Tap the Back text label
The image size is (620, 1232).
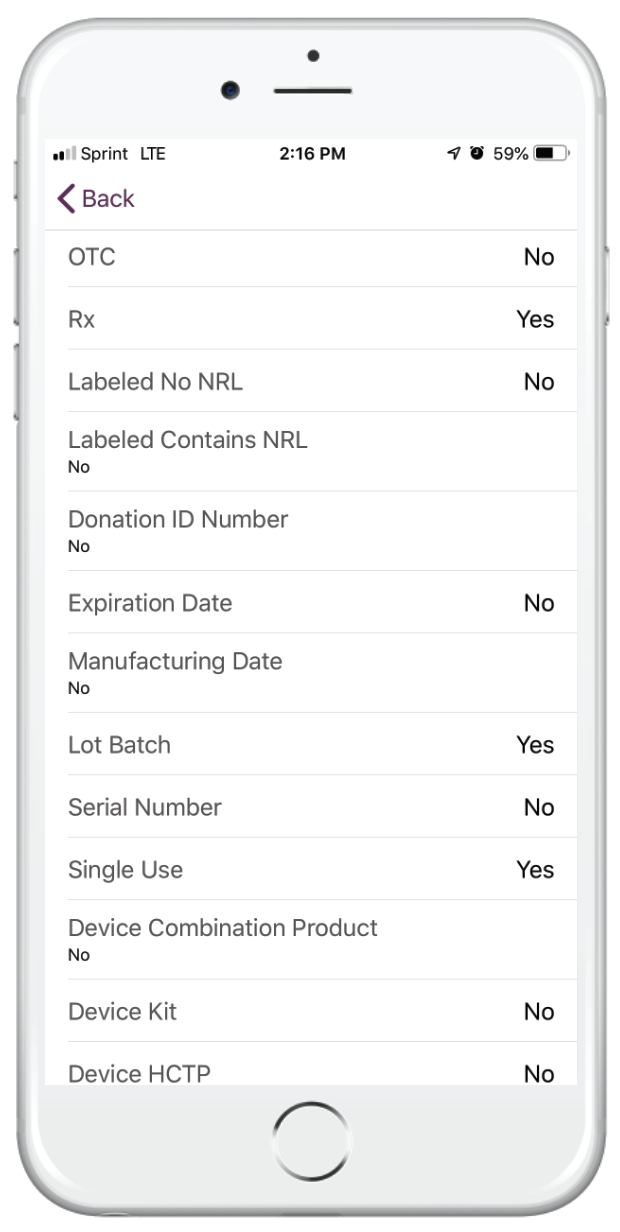click(x=108, y=198)
